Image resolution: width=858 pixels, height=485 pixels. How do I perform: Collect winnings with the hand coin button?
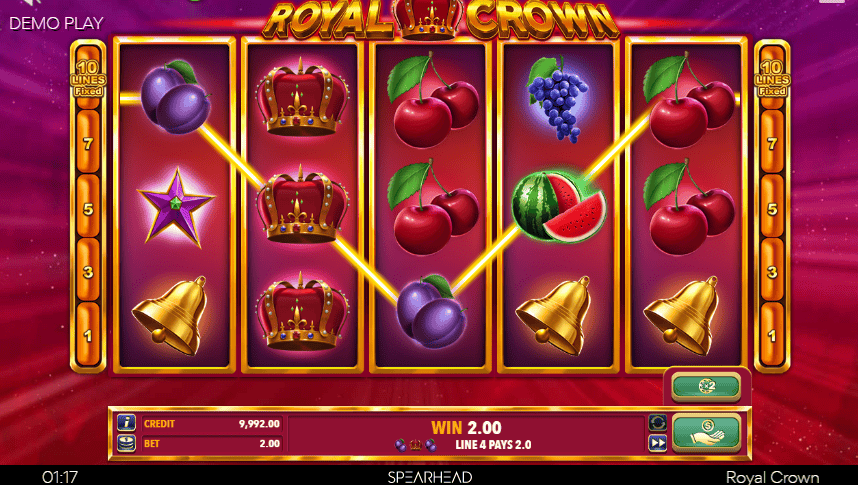[x=706, y=432]
